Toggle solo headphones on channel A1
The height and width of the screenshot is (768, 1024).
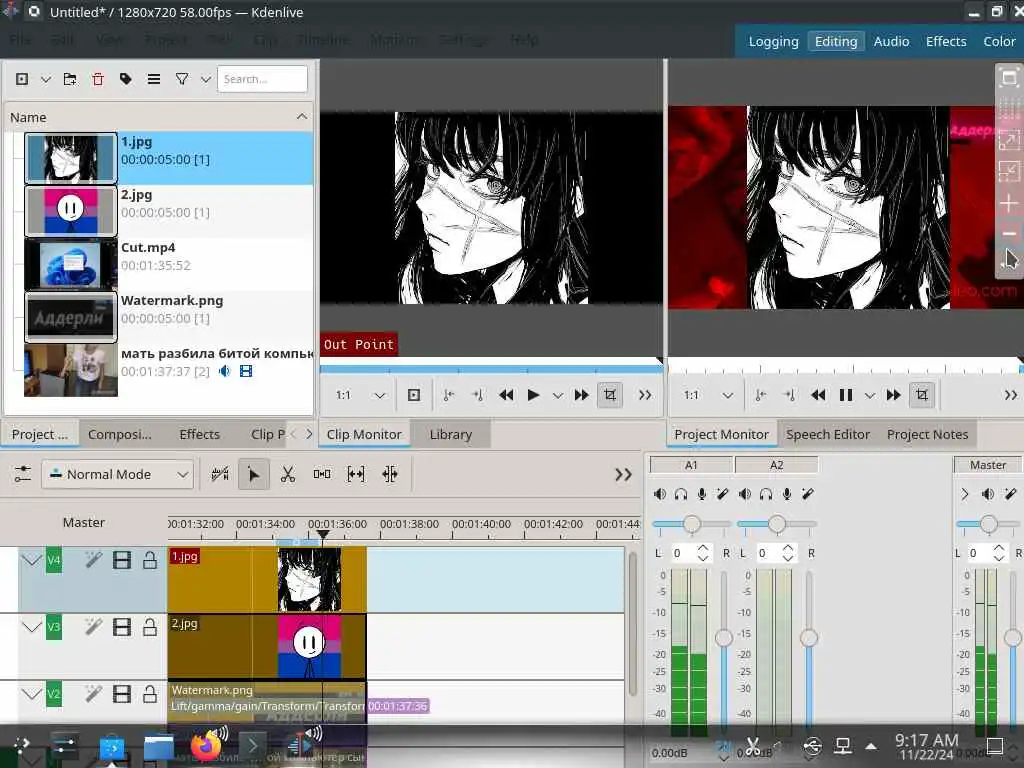(680, 494)
